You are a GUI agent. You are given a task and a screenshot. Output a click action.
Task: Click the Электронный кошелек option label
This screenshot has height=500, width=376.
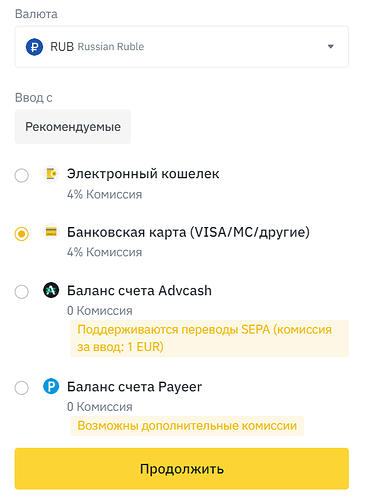pos(143,174)
